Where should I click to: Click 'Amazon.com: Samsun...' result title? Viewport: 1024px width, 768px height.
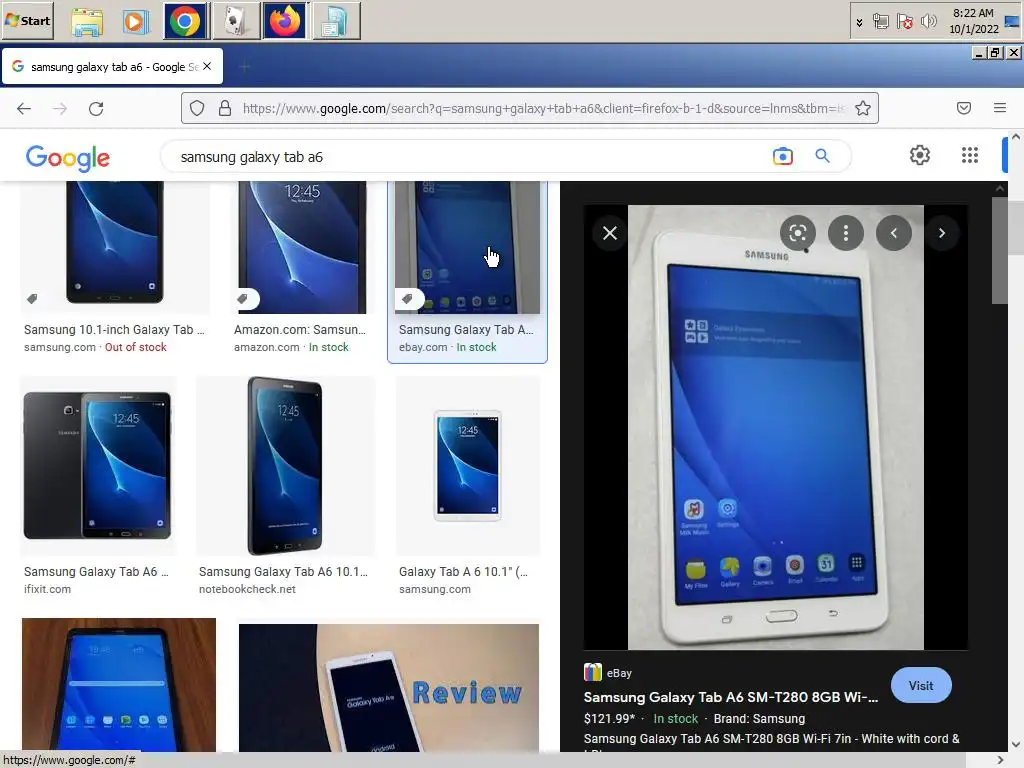point(300,330)
